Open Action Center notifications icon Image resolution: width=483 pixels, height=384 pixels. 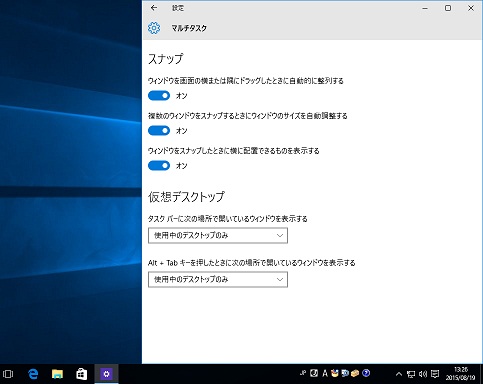[x=435, y=374]
